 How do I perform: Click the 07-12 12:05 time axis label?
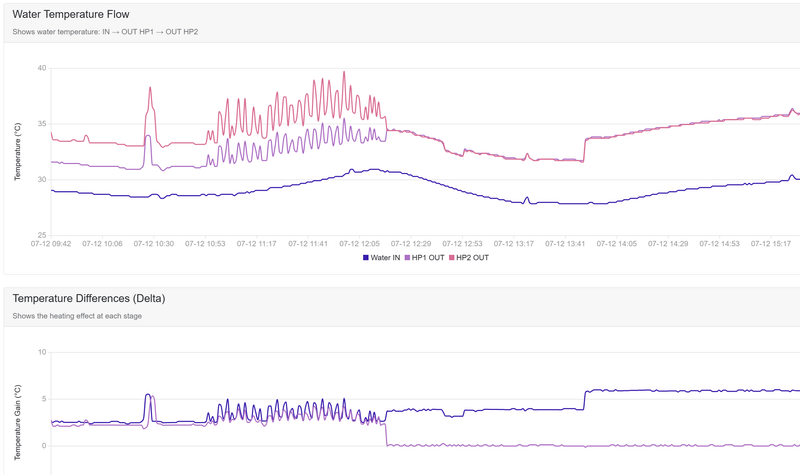click(x=361, y=243)
